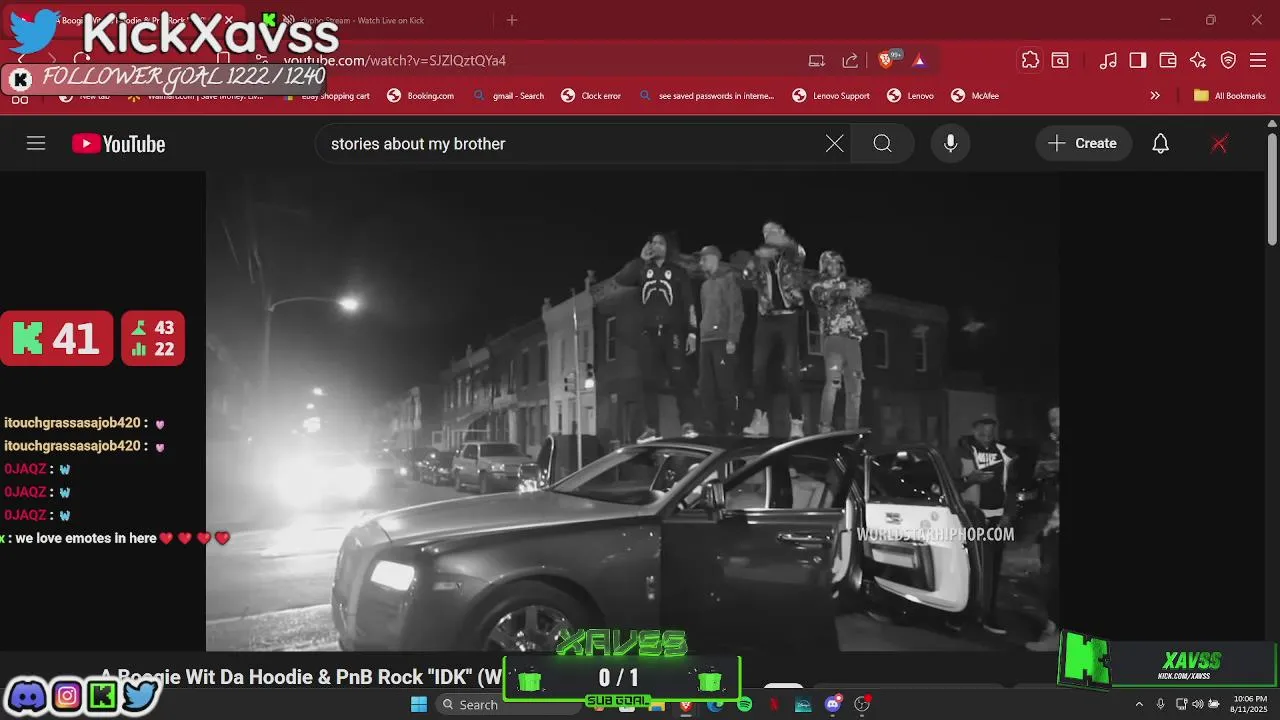The width and height of the screenshot is (1280, 720).
Task: Click the YouTube Create button
Action: click(x=1083, y=143)
